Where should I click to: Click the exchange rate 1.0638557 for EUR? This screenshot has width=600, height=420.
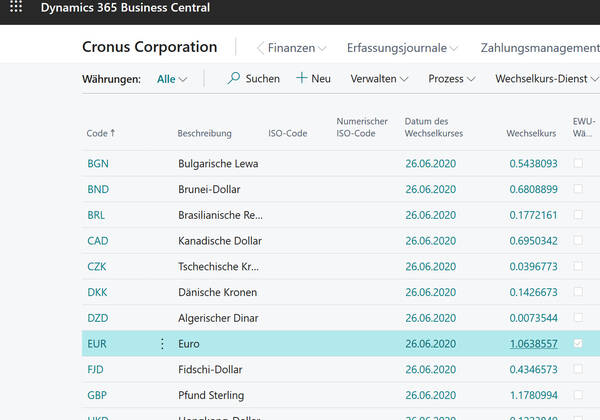point(533,344)
